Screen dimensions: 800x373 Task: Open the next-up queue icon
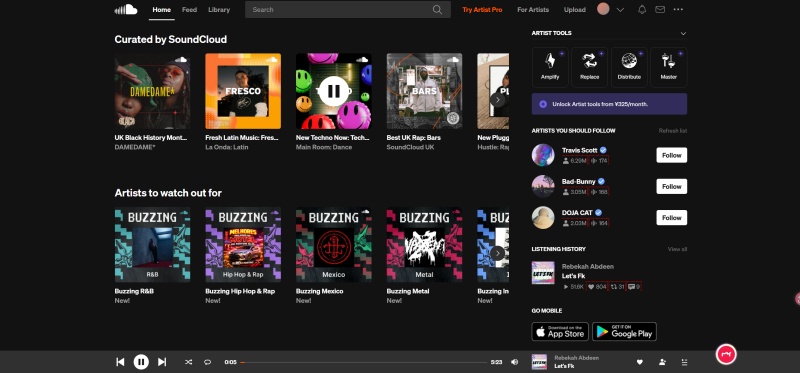684,362
